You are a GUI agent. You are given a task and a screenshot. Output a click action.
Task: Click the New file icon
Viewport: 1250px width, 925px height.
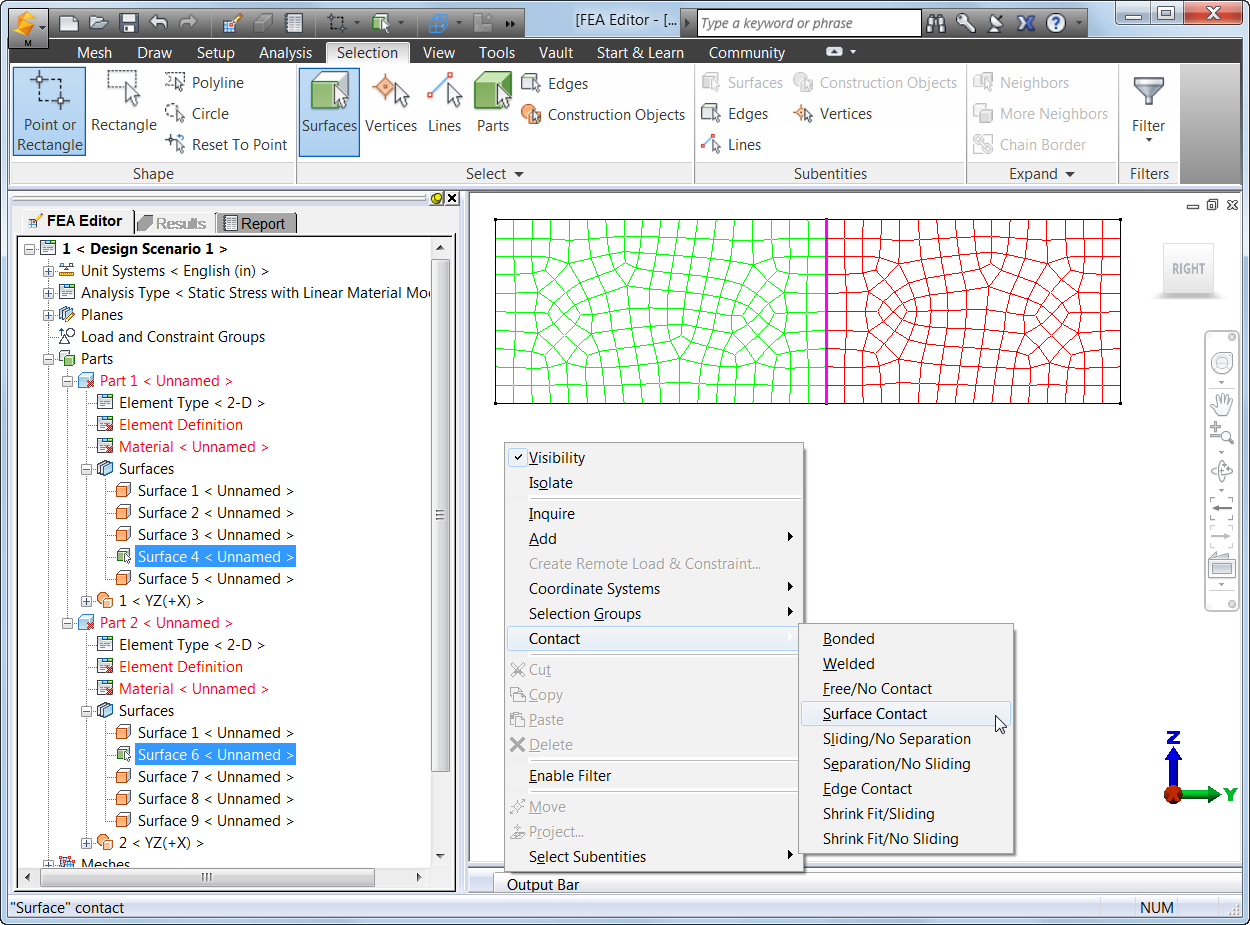68,22
